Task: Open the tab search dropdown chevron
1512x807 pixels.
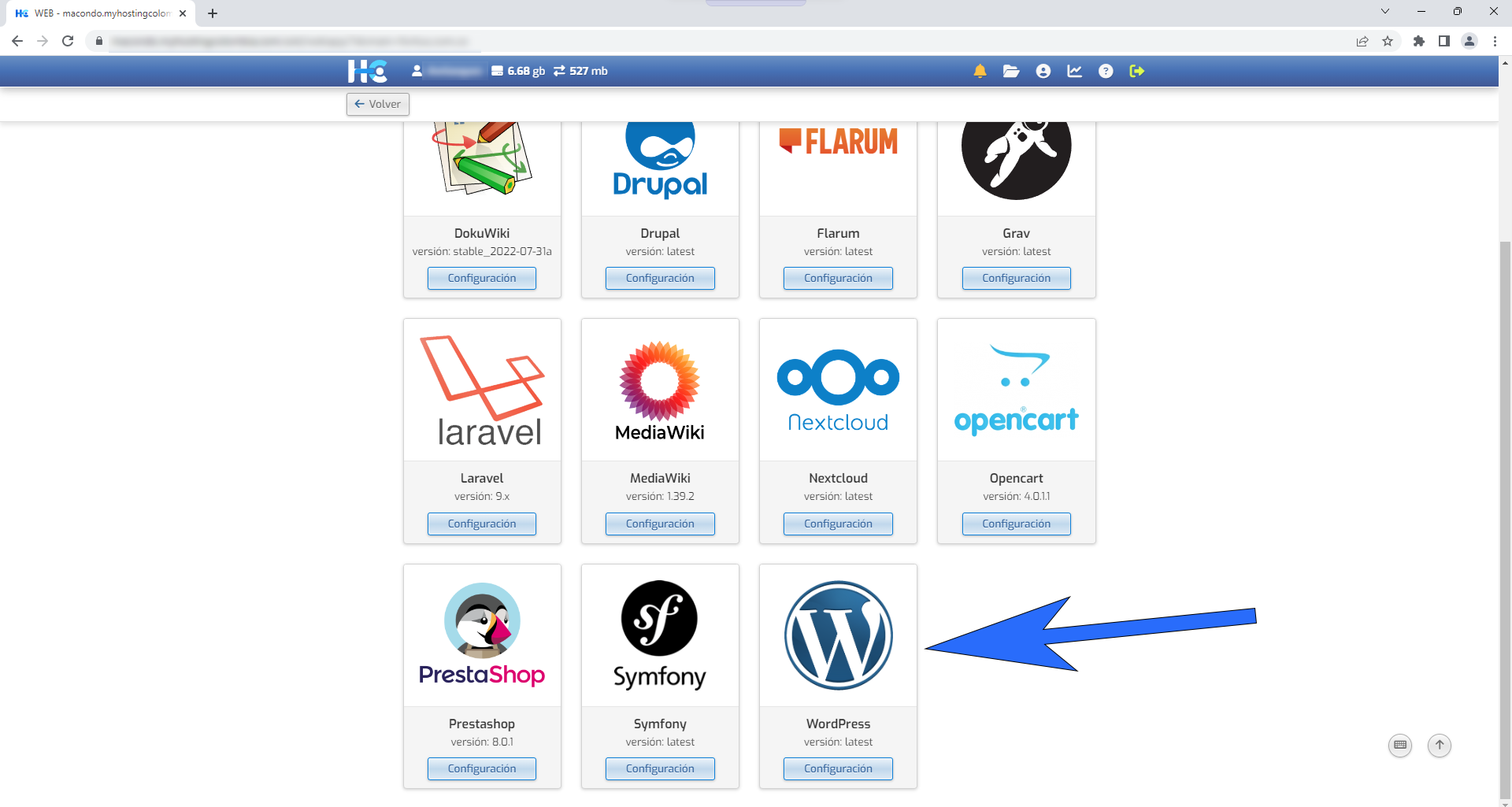Action: [x=1385, y=11]
